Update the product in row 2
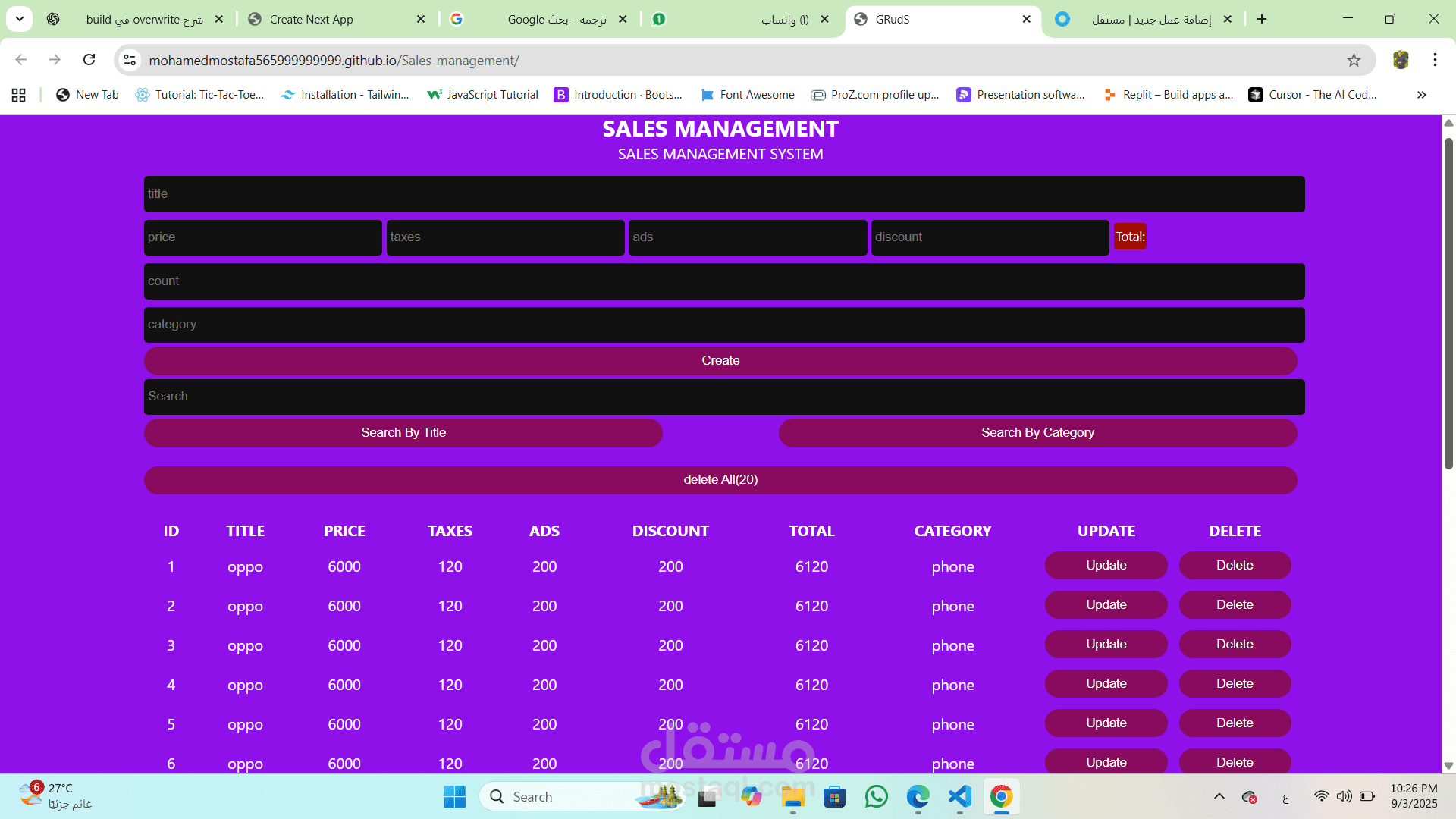 tap(1106, 605)
